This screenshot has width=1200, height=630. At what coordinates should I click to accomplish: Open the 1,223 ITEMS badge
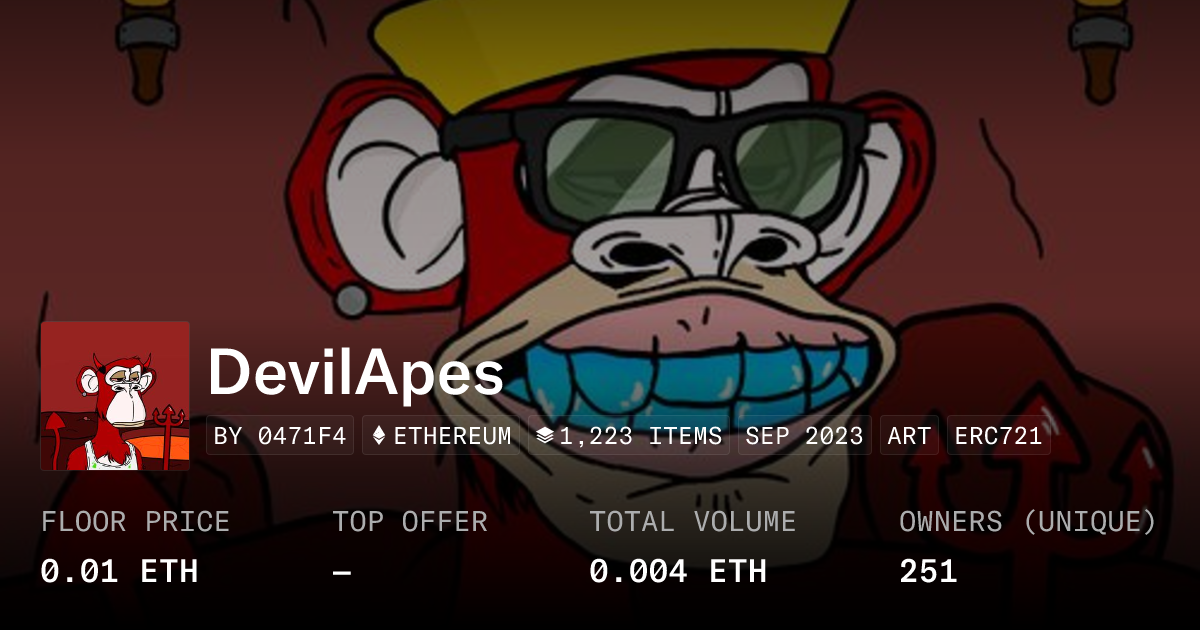pos(629,436)
